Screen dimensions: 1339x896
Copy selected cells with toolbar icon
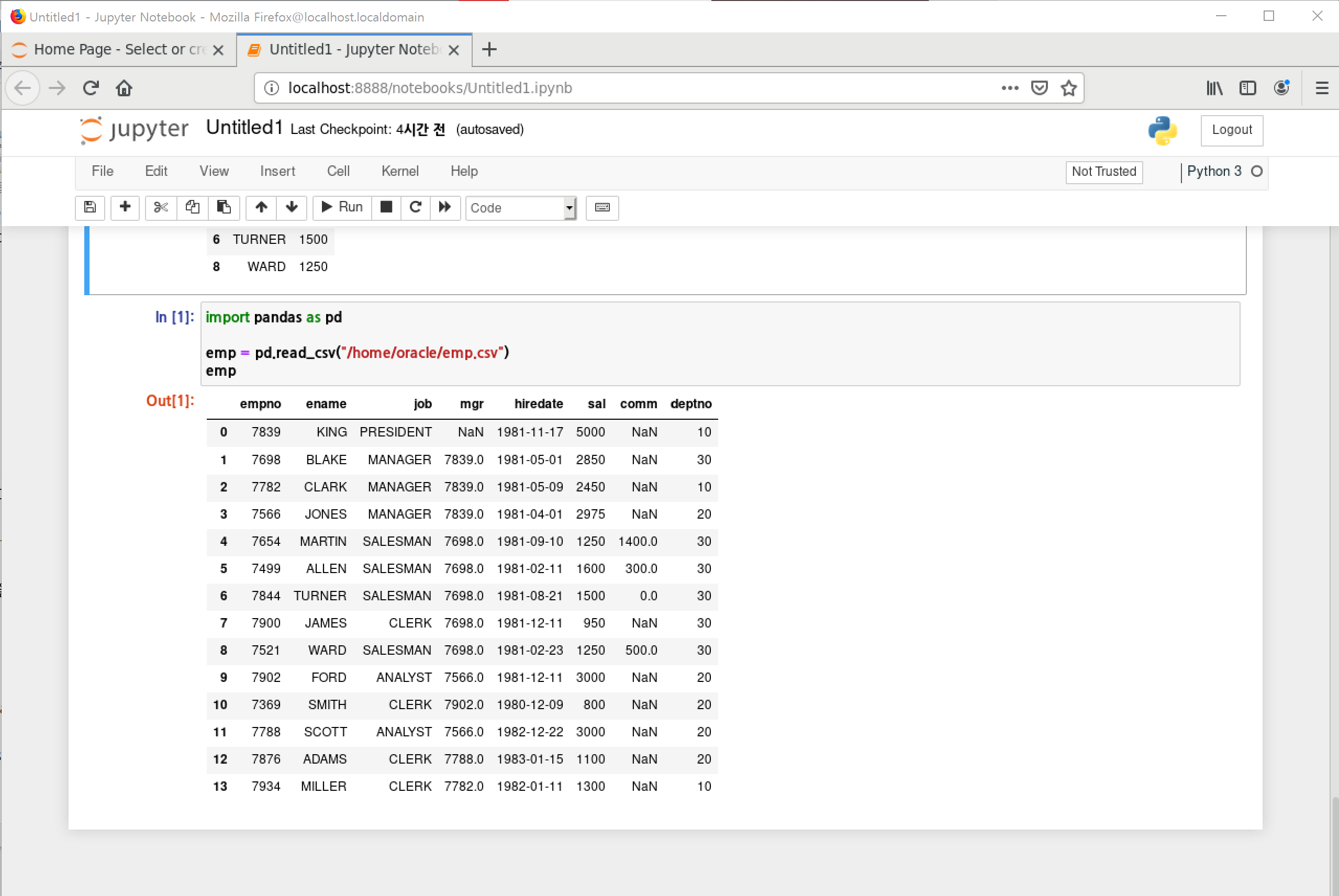click(x=192, y=207)
